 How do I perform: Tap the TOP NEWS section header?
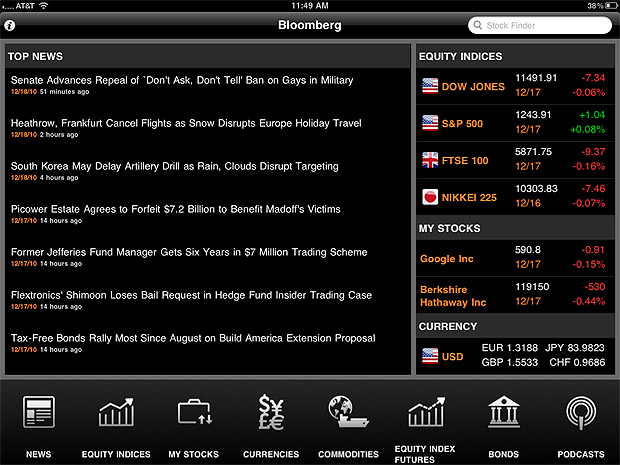tap(36, 57)
